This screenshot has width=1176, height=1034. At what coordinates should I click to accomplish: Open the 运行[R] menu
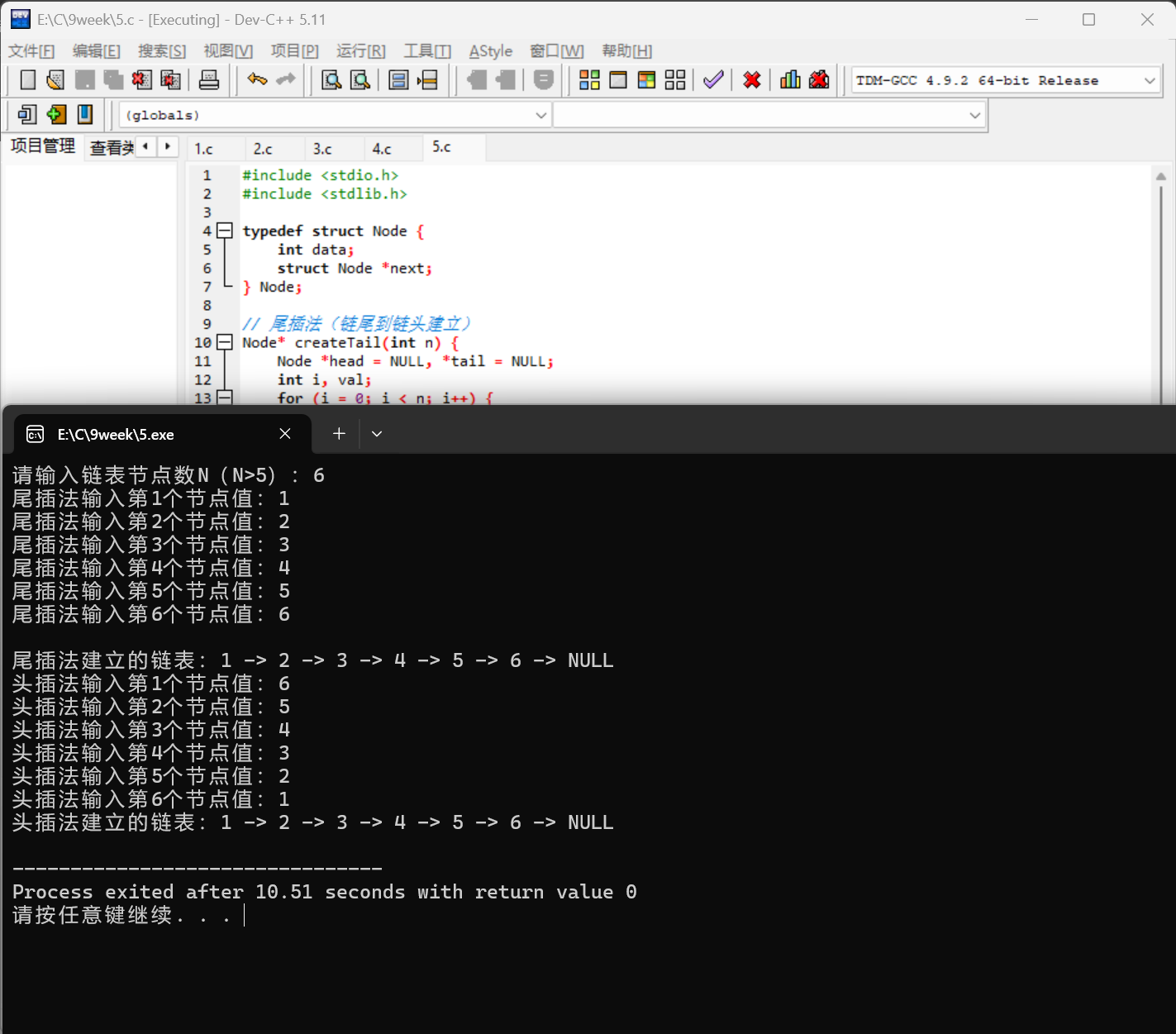361,51
